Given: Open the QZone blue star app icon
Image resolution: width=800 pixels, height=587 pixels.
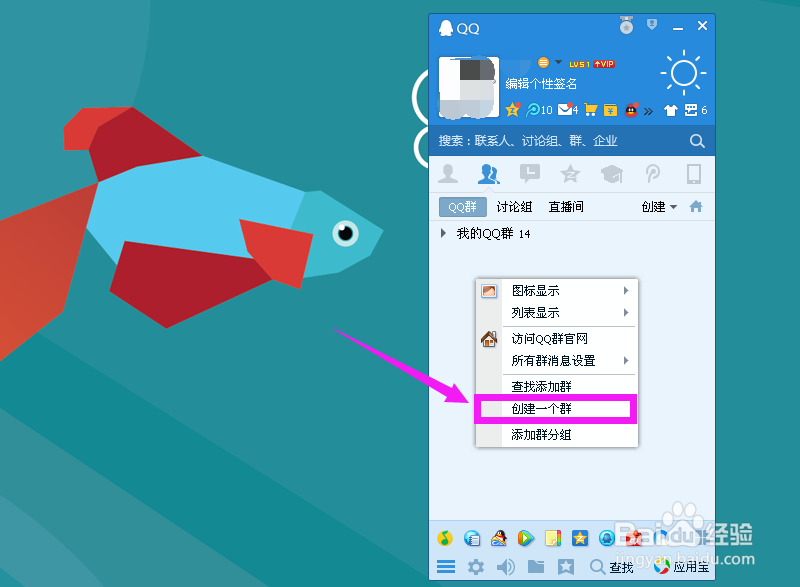Looking at the screenshot, I should pyautogui.click(x=580, y=538).
